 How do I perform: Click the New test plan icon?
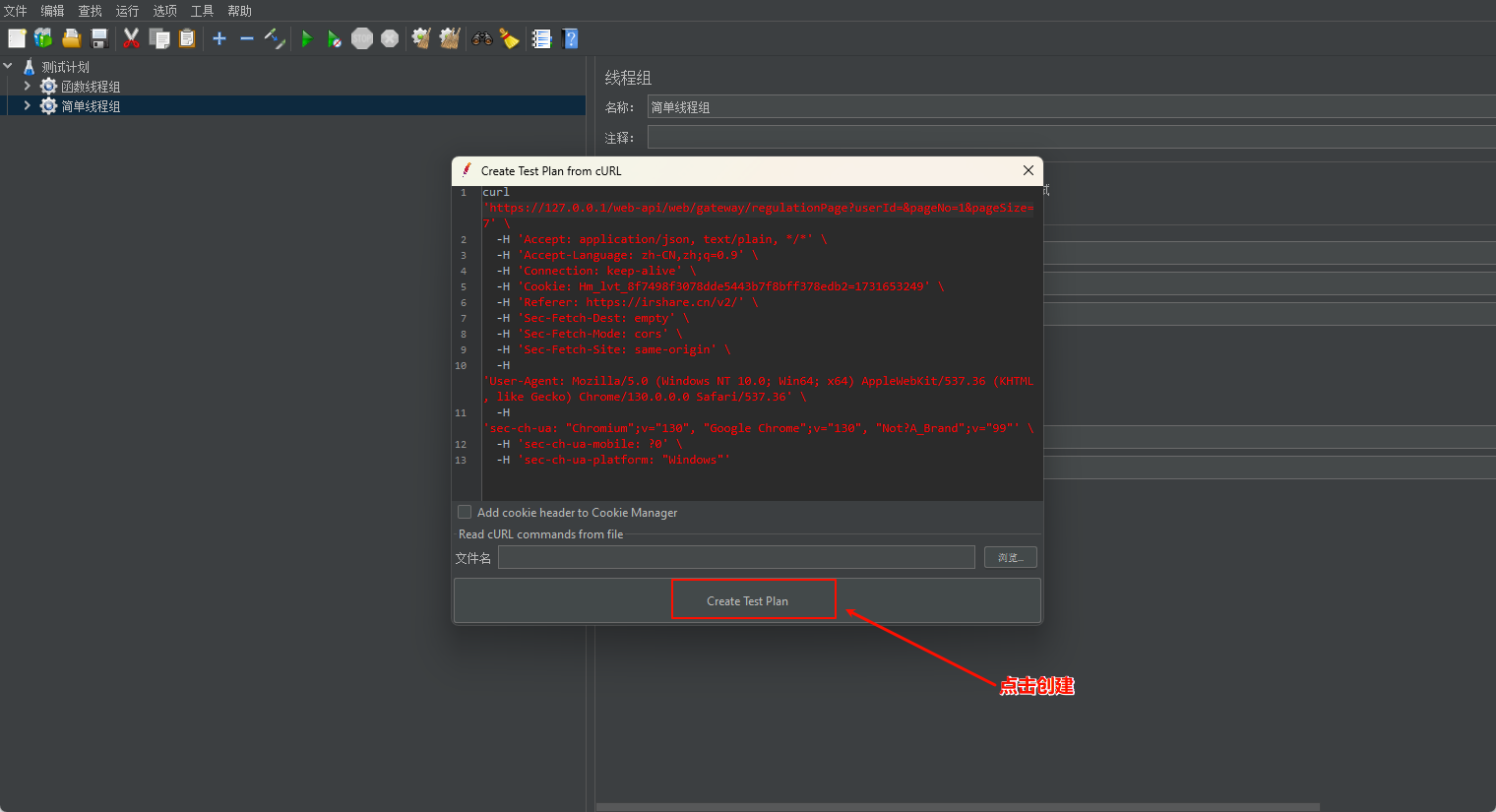pos(17,38)
